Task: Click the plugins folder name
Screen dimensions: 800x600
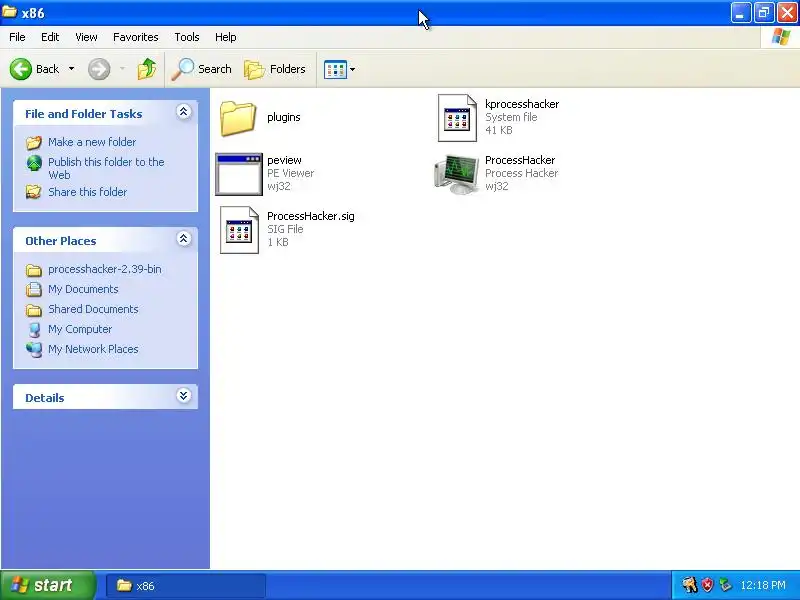Action: point(284,117)
